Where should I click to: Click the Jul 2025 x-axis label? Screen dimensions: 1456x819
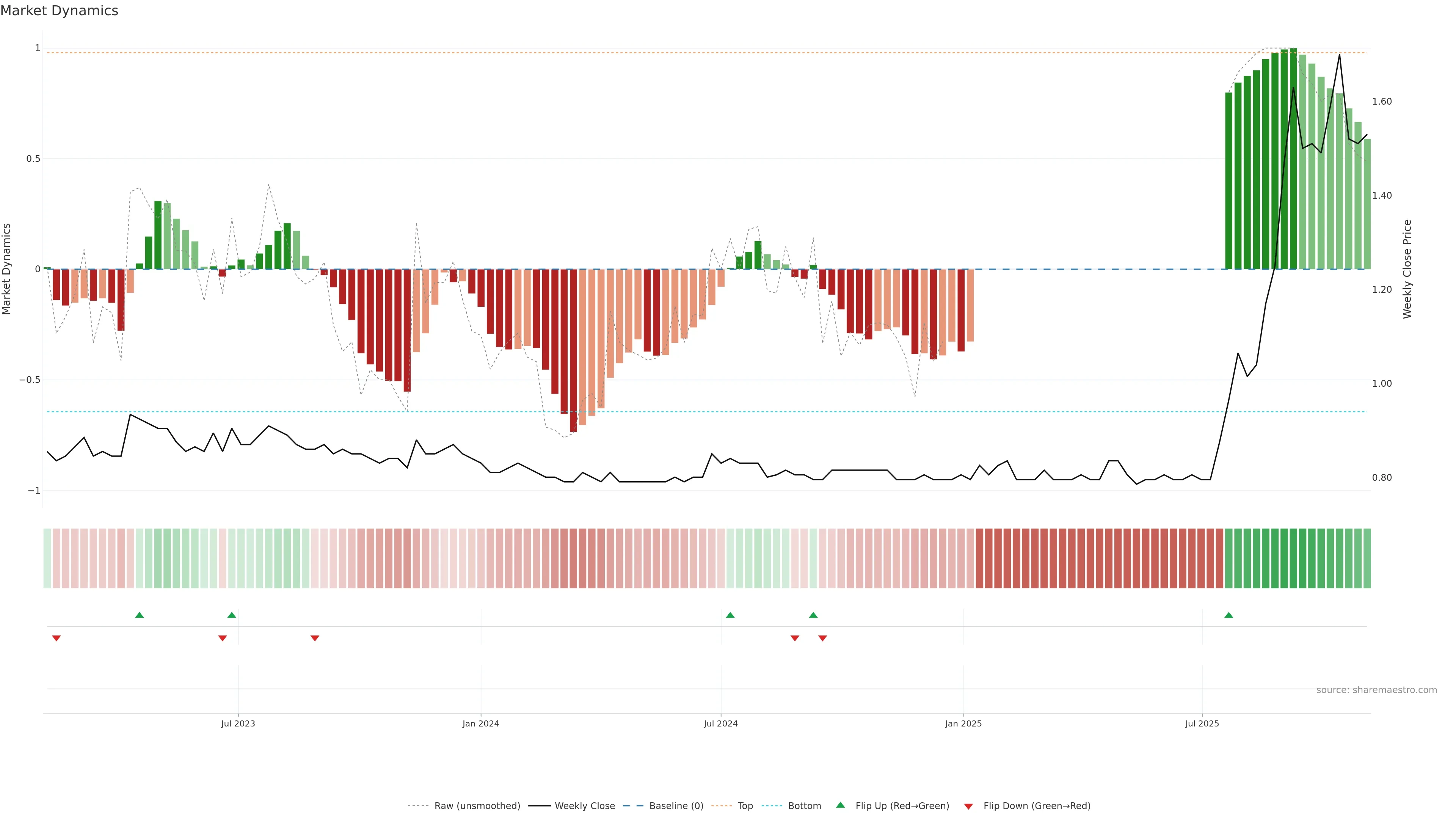click(x=1202, y=723)
